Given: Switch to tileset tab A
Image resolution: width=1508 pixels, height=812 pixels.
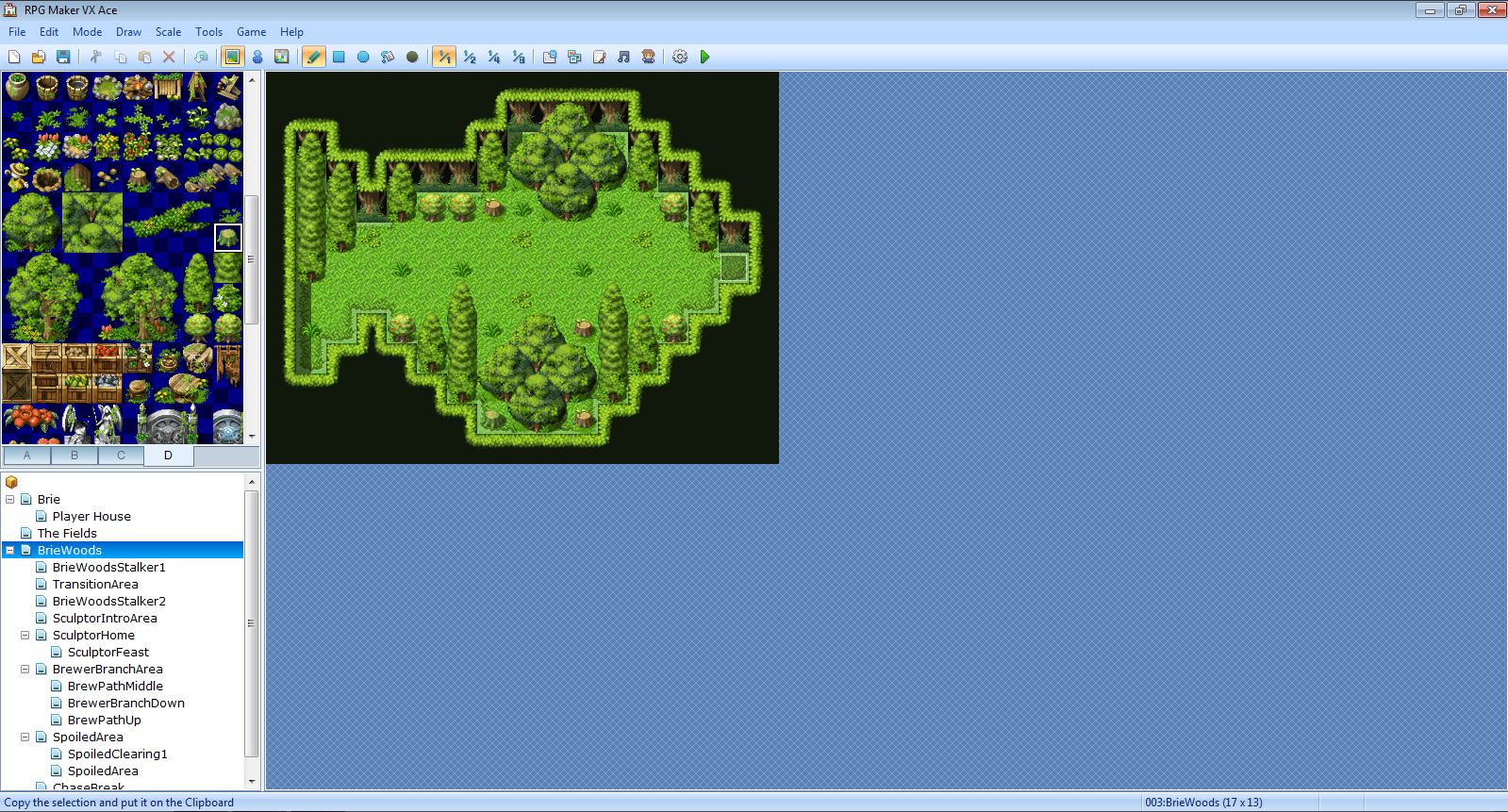Looking at the screenshot, I should [x=26, y=456].
